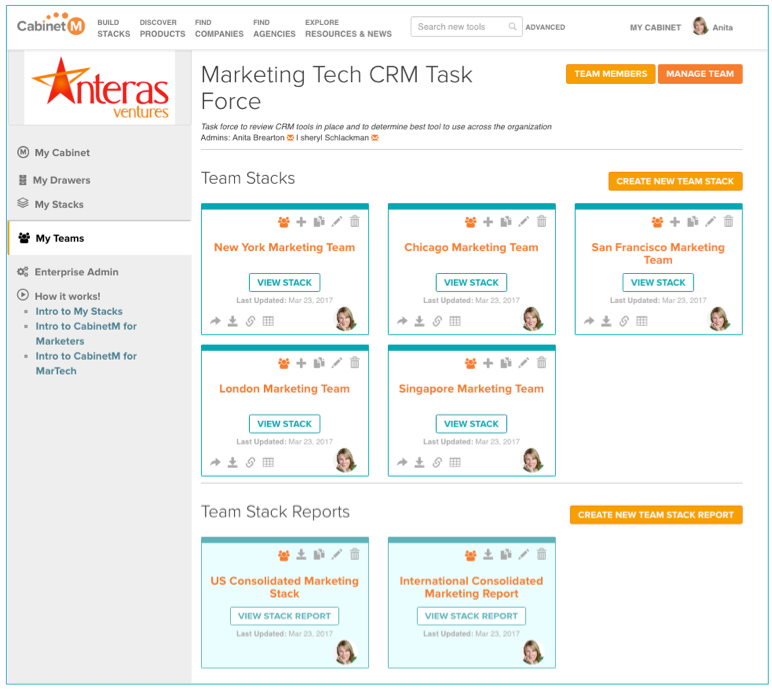This screenshot has width=772, height=689.
Task: Click Create New Team Stack Report button
Action: [656, 515]
